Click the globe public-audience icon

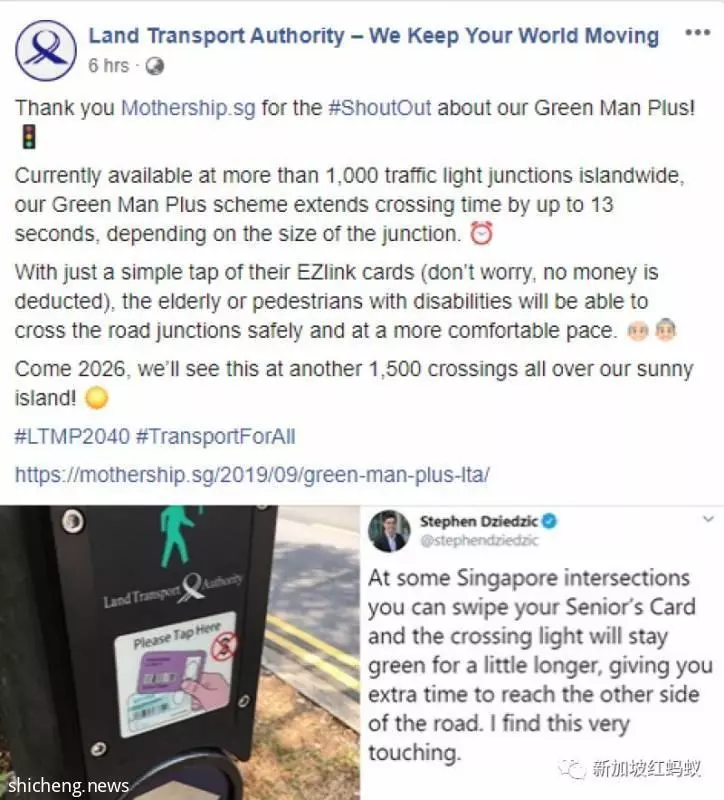pyautogui.click(x=155, y=66)
